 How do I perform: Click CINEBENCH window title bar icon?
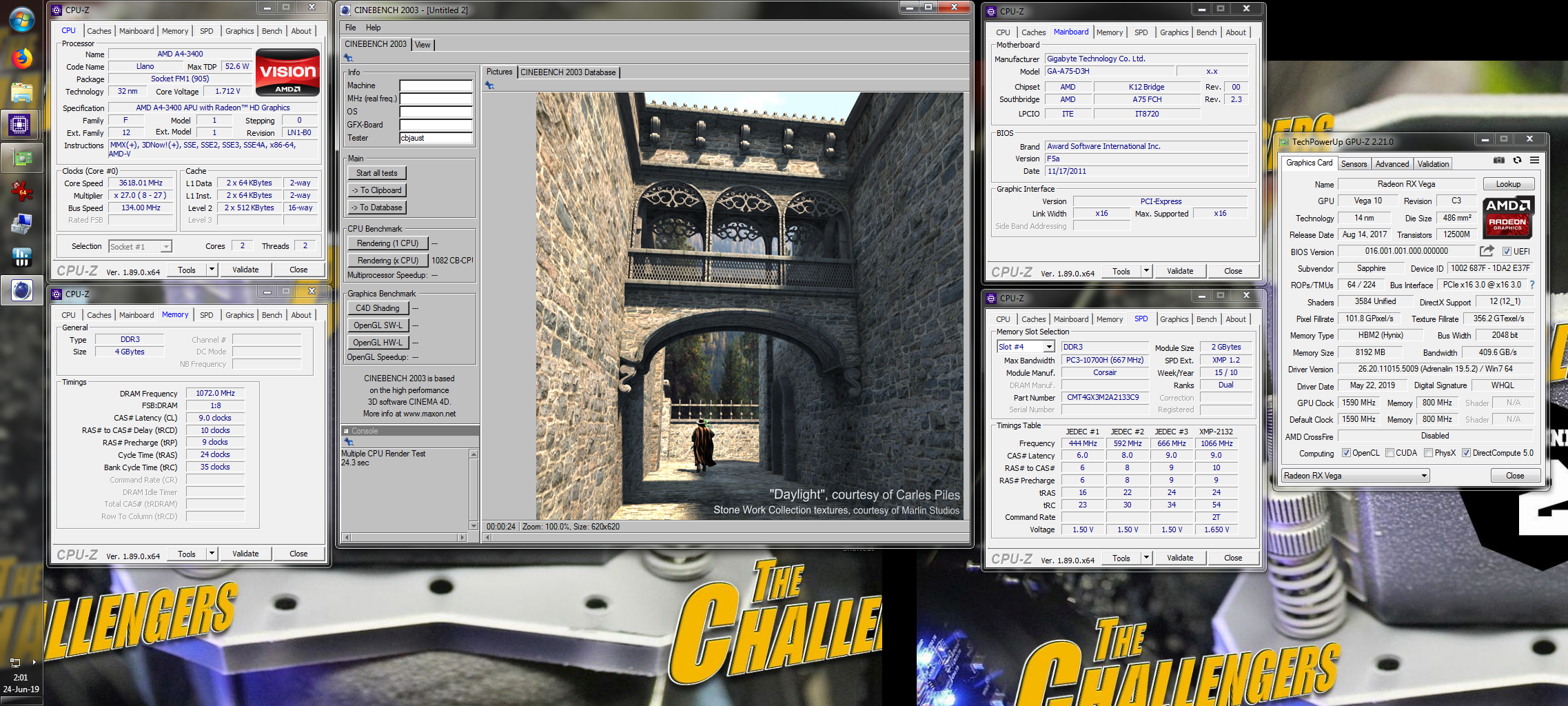click(346, 10)
